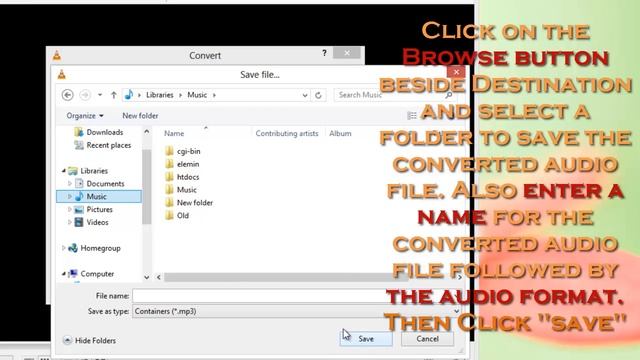Go up one folder level

114,95
